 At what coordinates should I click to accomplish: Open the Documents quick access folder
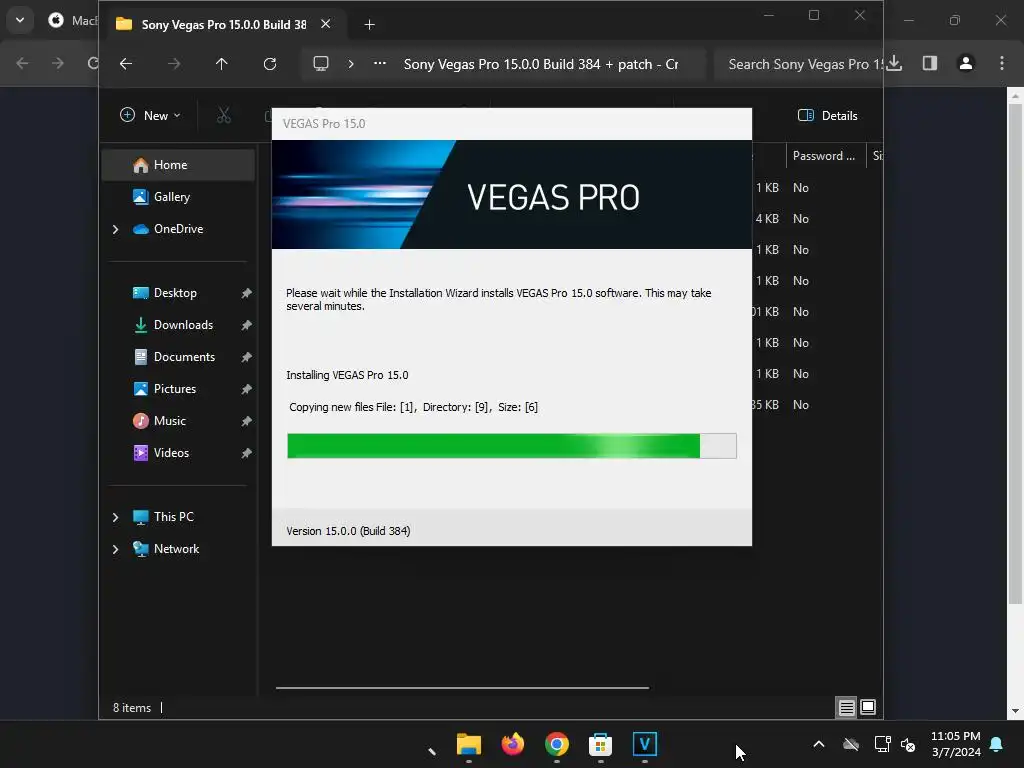[184, 357]
